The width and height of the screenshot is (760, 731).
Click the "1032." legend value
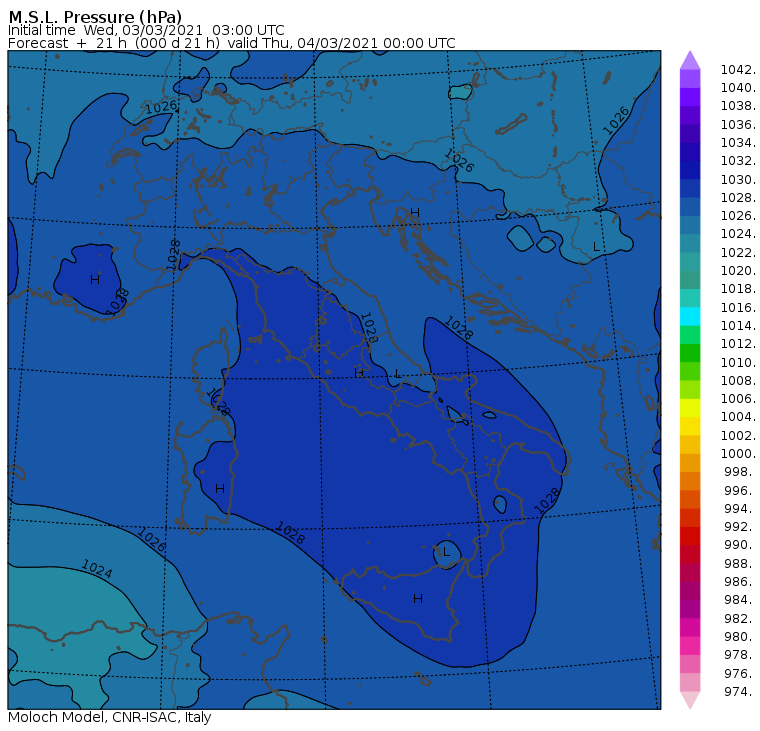(x=738, y=160)
